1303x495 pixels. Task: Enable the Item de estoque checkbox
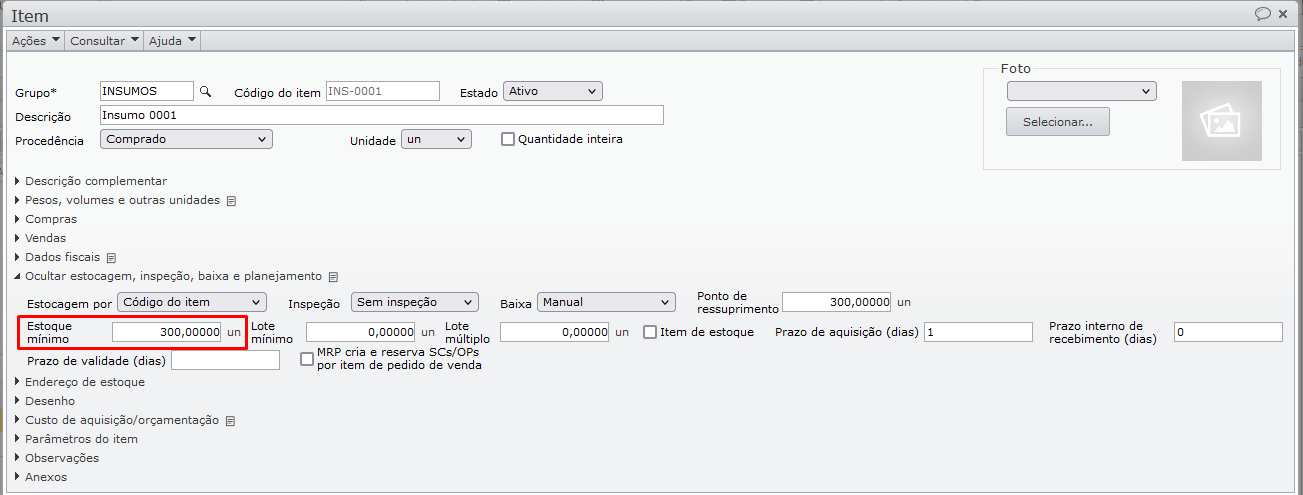tap(650, 332)
